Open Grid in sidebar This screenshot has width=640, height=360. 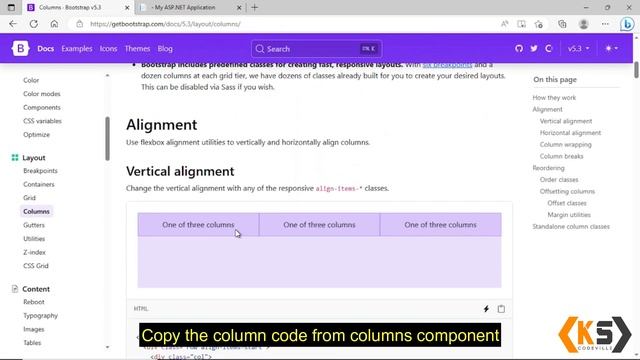tap(29, 198)
